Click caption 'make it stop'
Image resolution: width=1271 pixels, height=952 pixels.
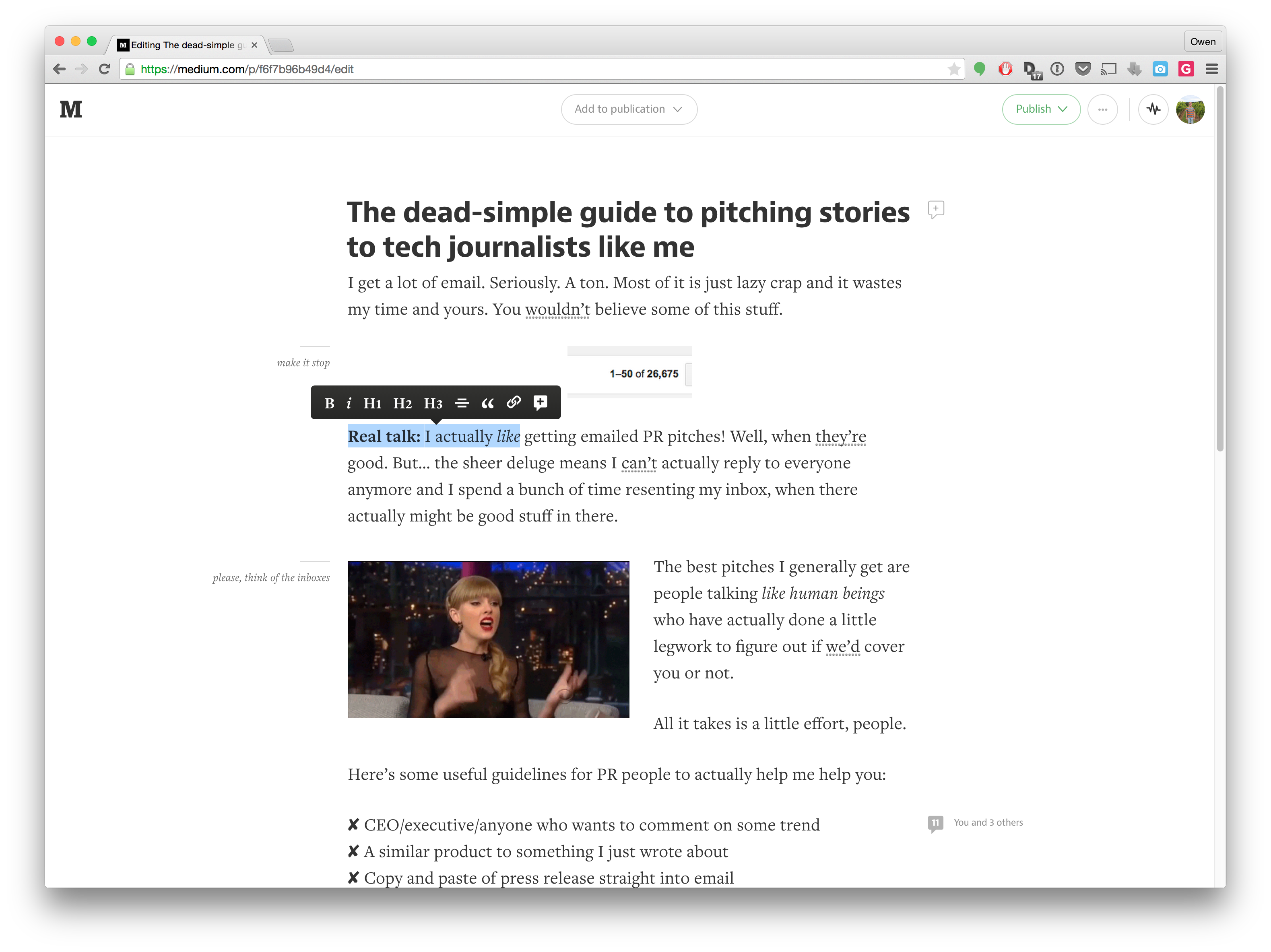pos(303,363)
